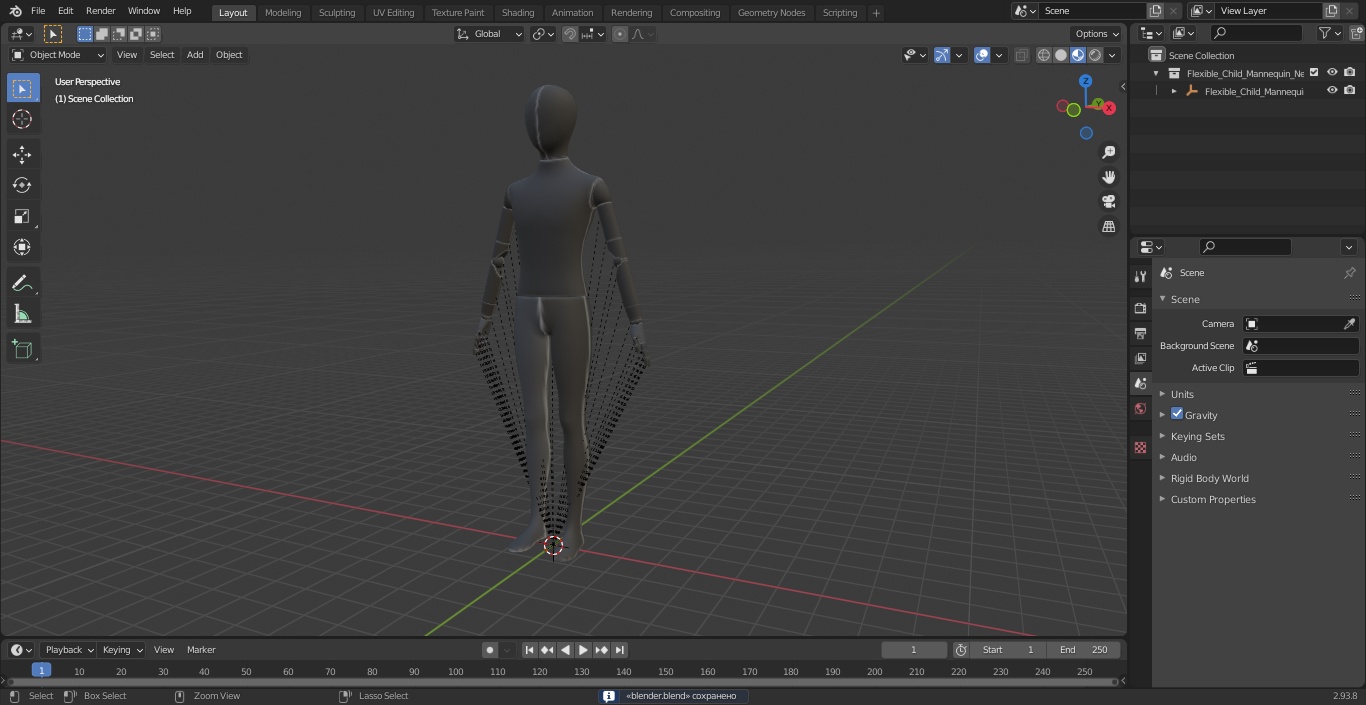Select the Select Box tool in toolbar
The height and width of the screenshot is (705, 1366).
(x=22, y=88)
